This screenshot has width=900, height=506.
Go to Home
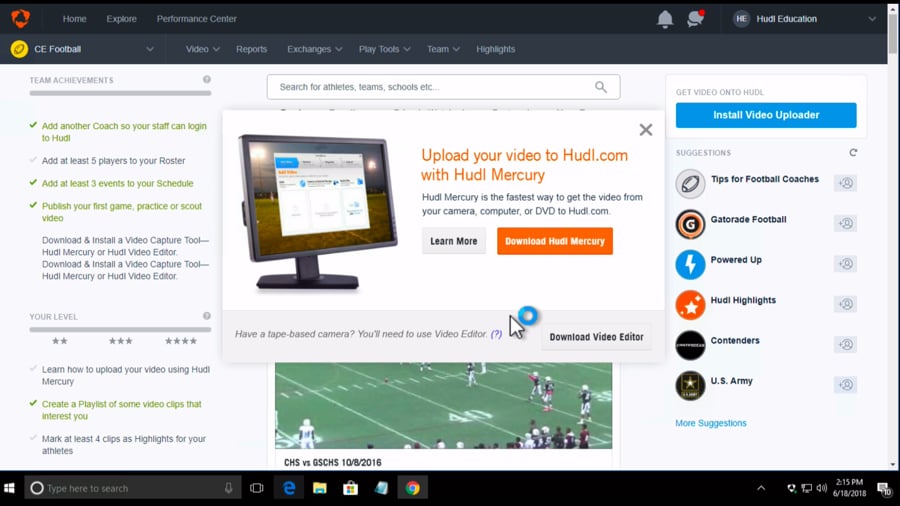(x=75, y=19)
